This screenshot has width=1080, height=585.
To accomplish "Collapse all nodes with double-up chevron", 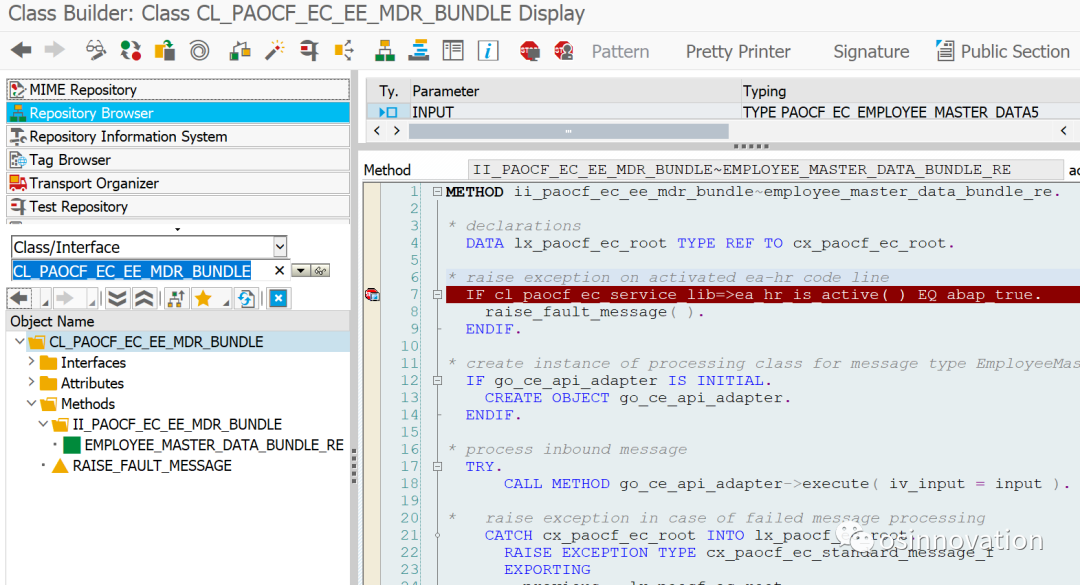I will (144, 298).
